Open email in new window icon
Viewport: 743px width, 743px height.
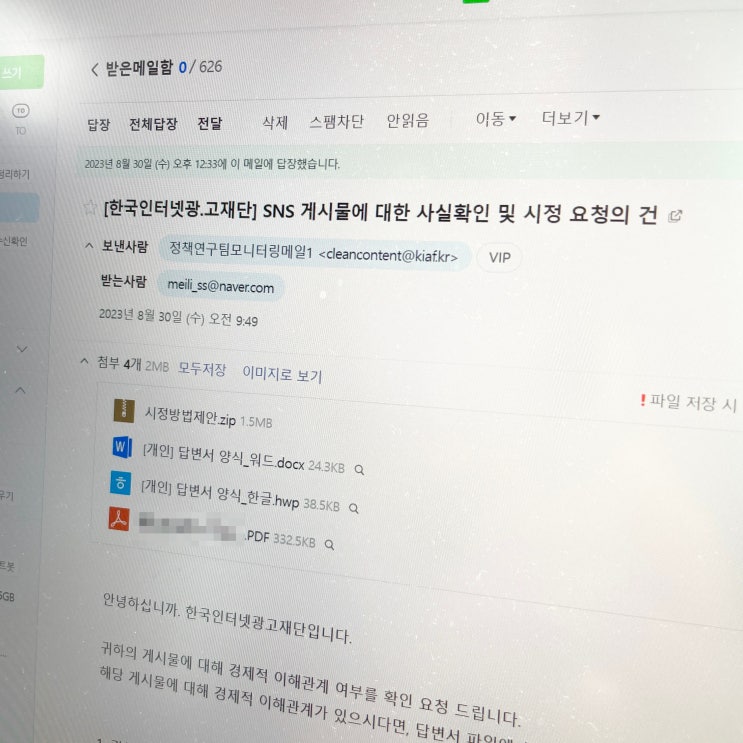675,216
